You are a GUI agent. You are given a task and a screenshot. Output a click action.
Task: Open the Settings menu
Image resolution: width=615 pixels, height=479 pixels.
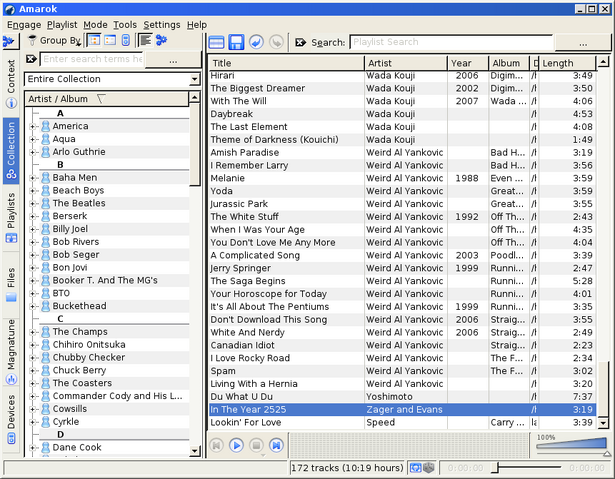[x=162, y=25]
